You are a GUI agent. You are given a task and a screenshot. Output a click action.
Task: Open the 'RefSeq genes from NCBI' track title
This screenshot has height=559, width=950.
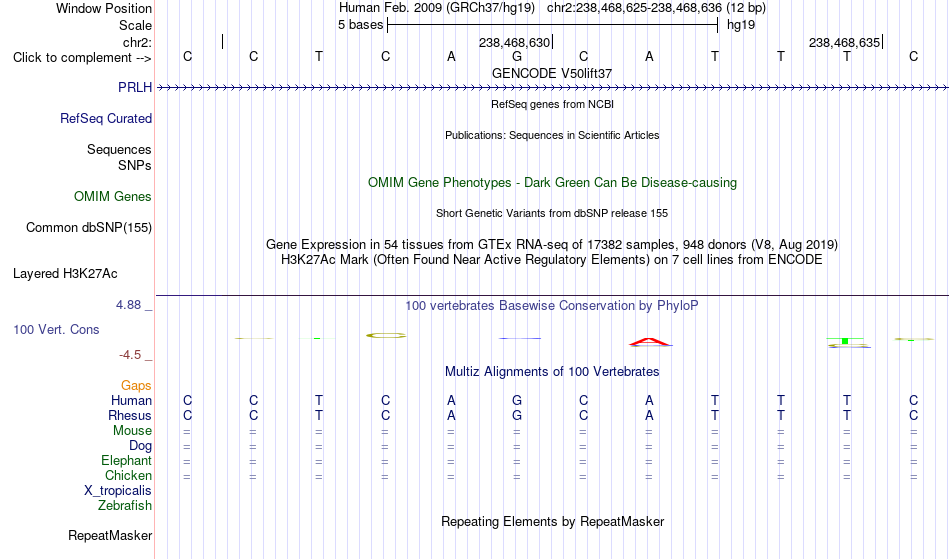552,104
